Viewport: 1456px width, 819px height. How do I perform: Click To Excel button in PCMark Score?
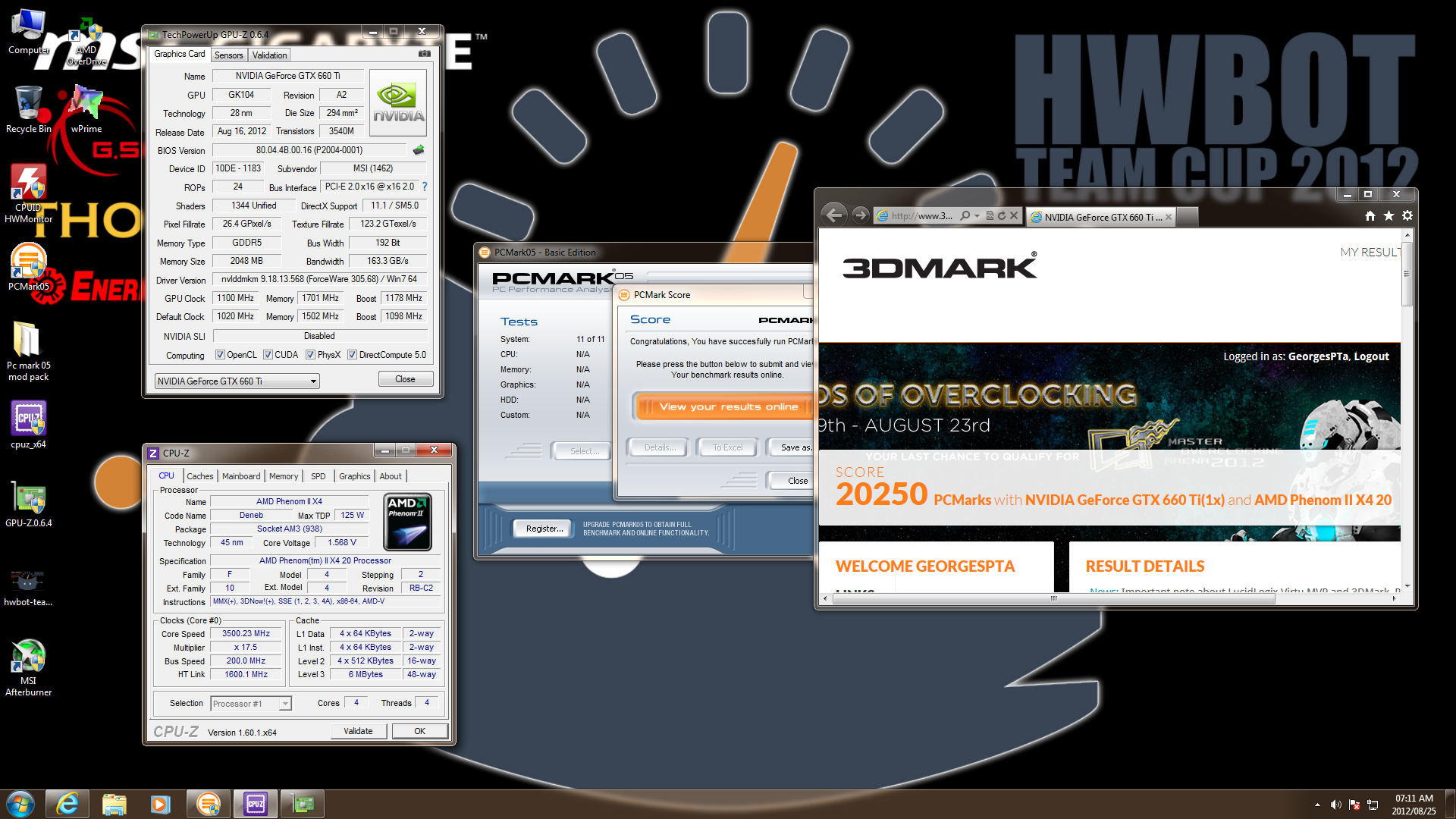727,447
